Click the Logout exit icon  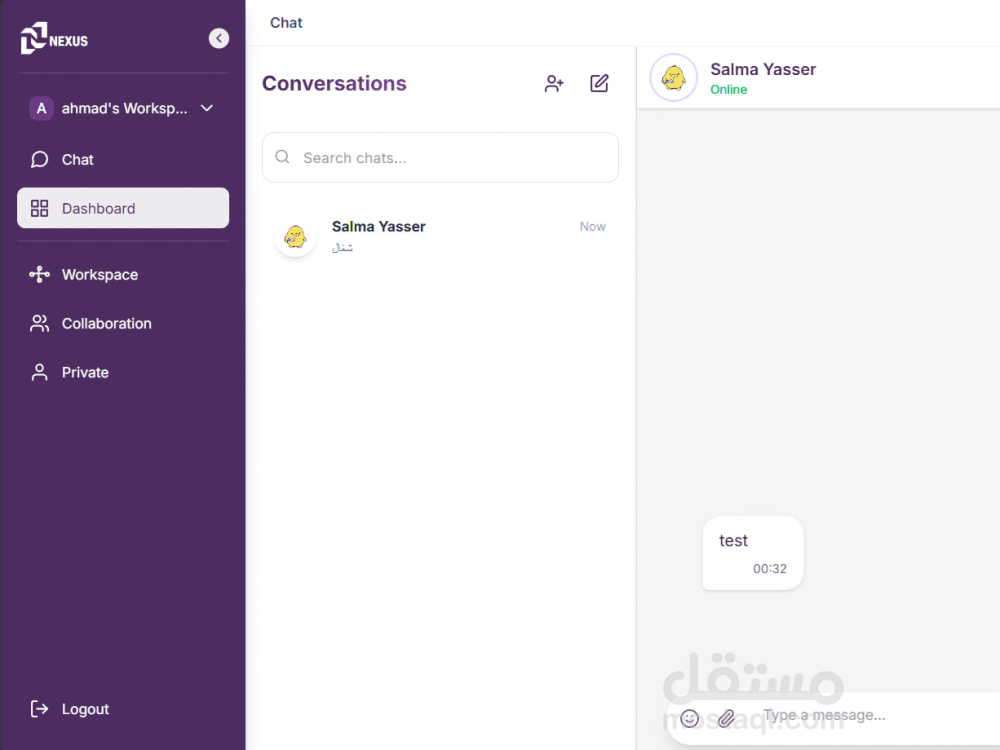pos(40,709)
